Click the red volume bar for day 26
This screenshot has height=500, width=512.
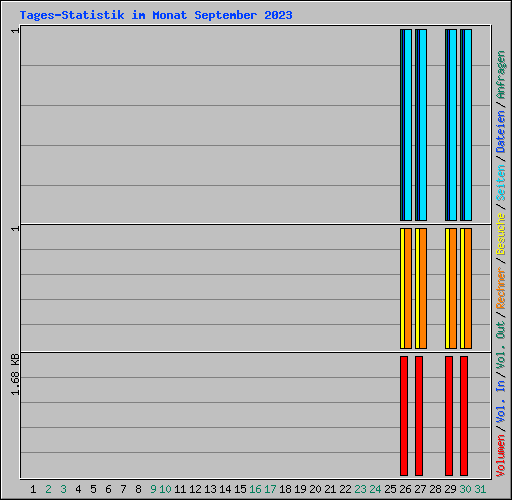point(404,416)
